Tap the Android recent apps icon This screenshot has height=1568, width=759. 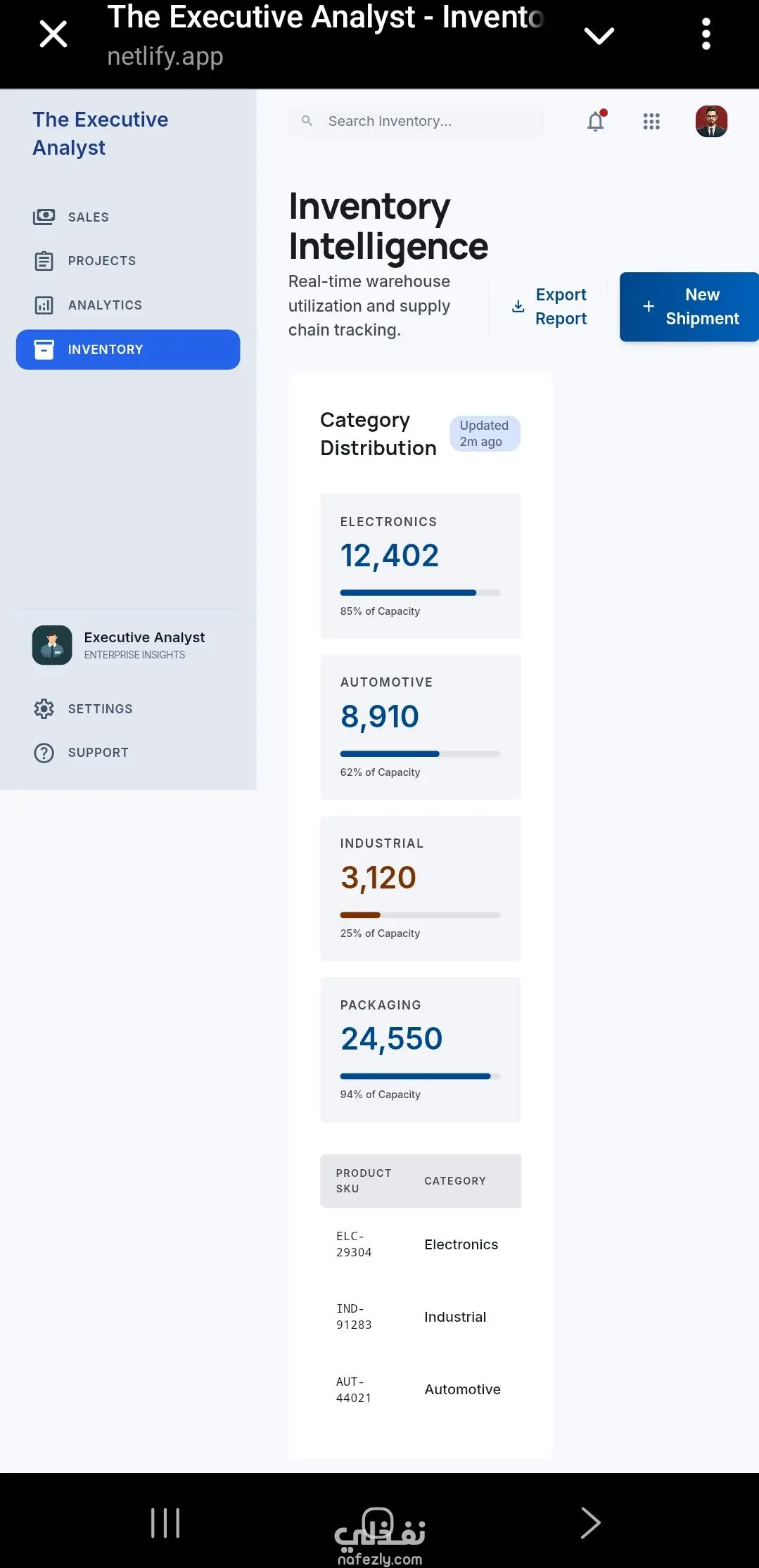(165, 1523)
